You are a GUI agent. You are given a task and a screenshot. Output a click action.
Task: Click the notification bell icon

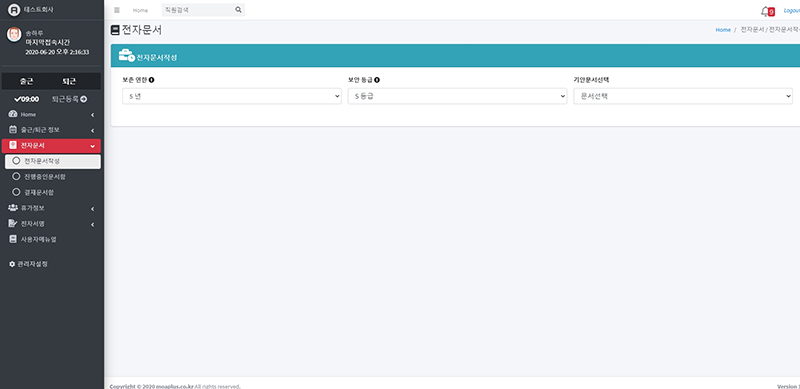(764, 11)
